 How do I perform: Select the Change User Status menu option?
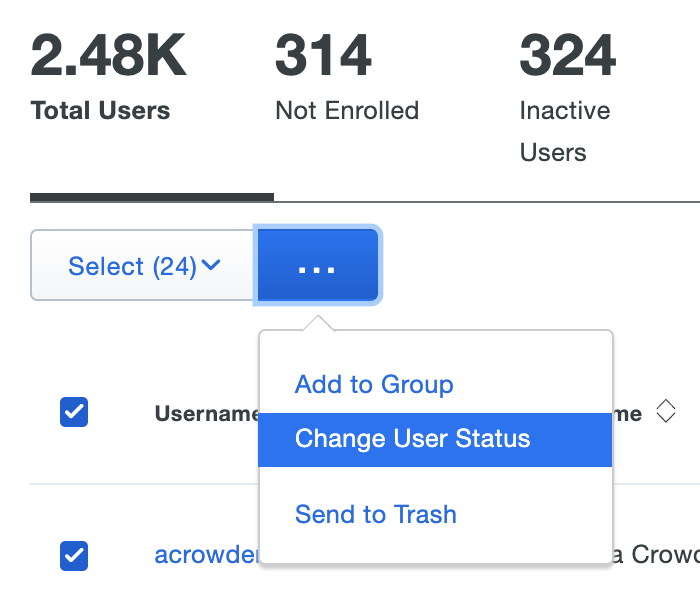click(x=412, y=439)
